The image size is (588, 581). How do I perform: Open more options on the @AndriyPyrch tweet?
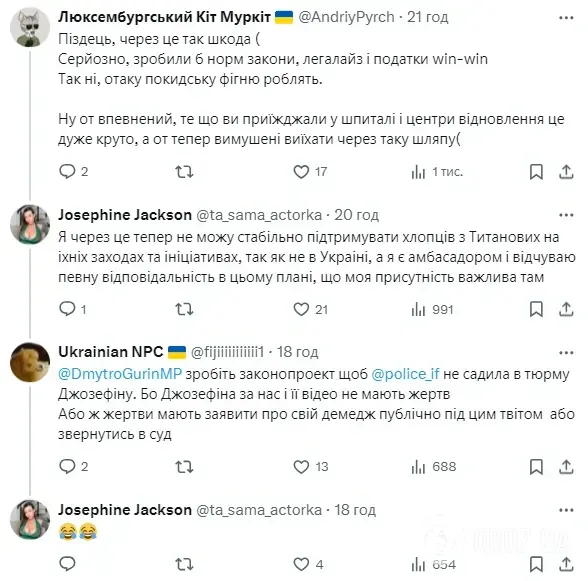[x=566, y=18]
